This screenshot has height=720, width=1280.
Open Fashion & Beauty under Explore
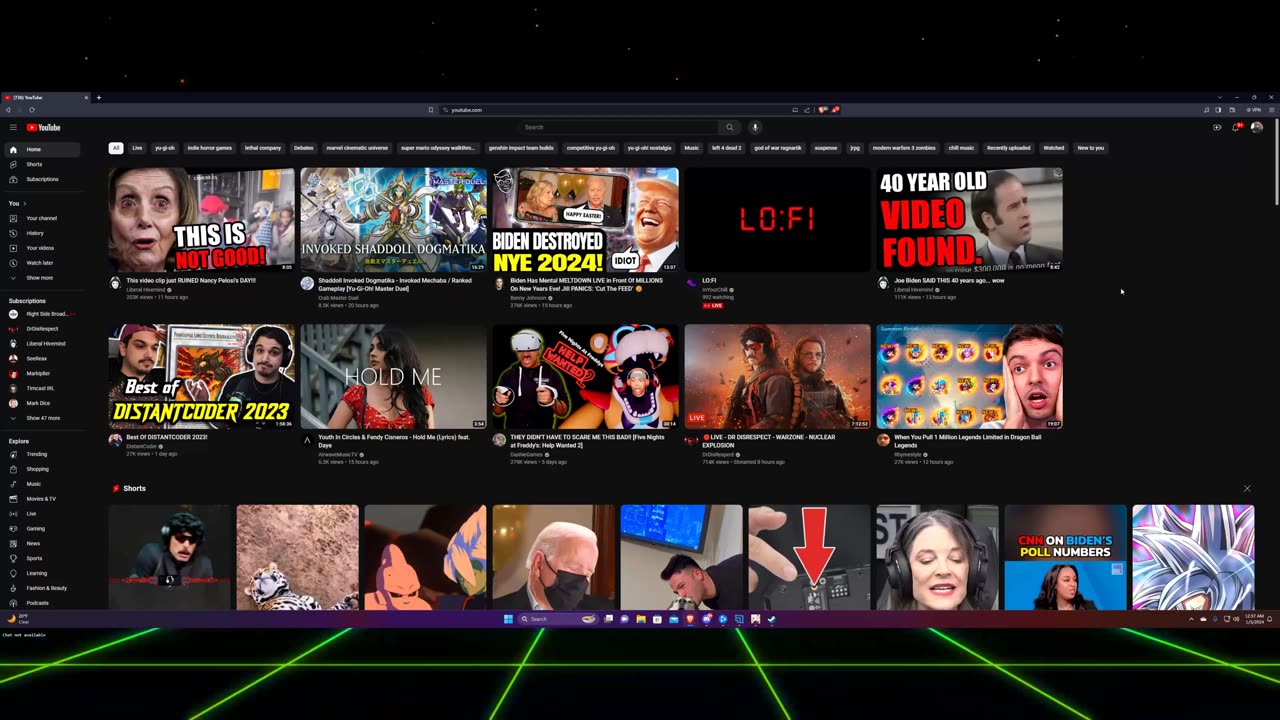point(43,588)
